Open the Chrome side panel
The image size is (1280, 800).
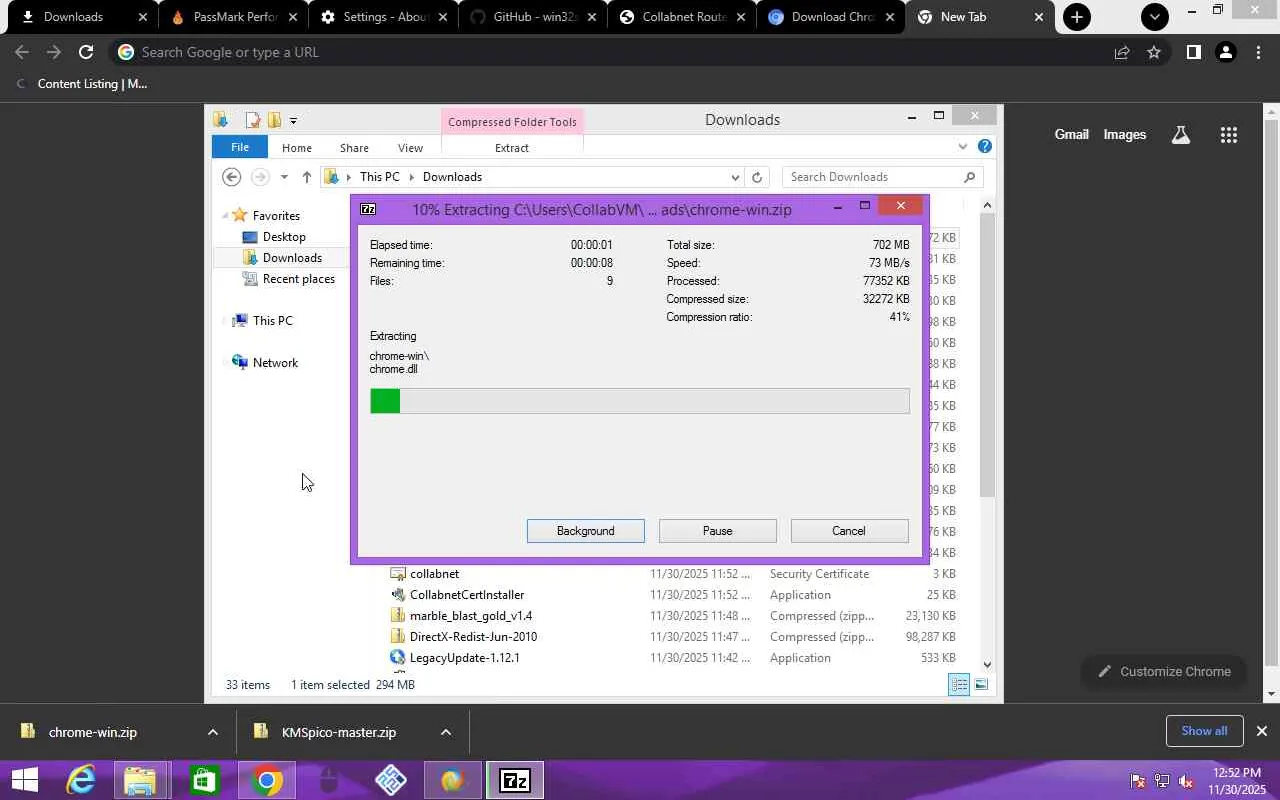[x=1193, y=52]
